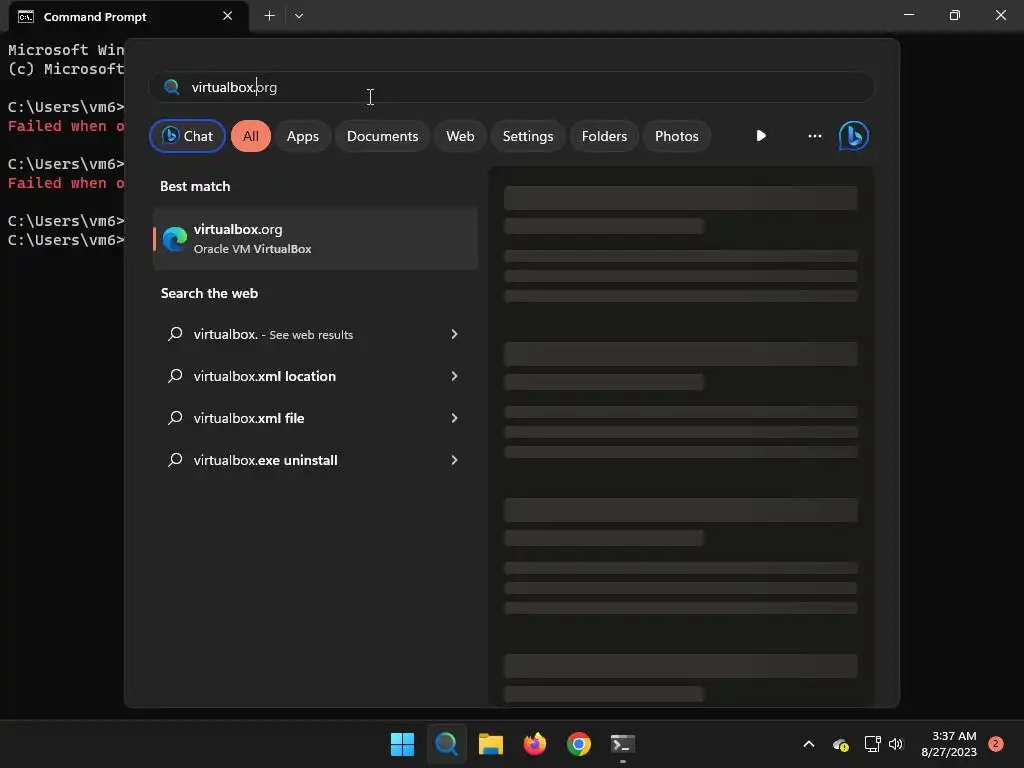Add a new terminal tab
1024x768 pixels.
pyautogui.click(x=269, y=16)
